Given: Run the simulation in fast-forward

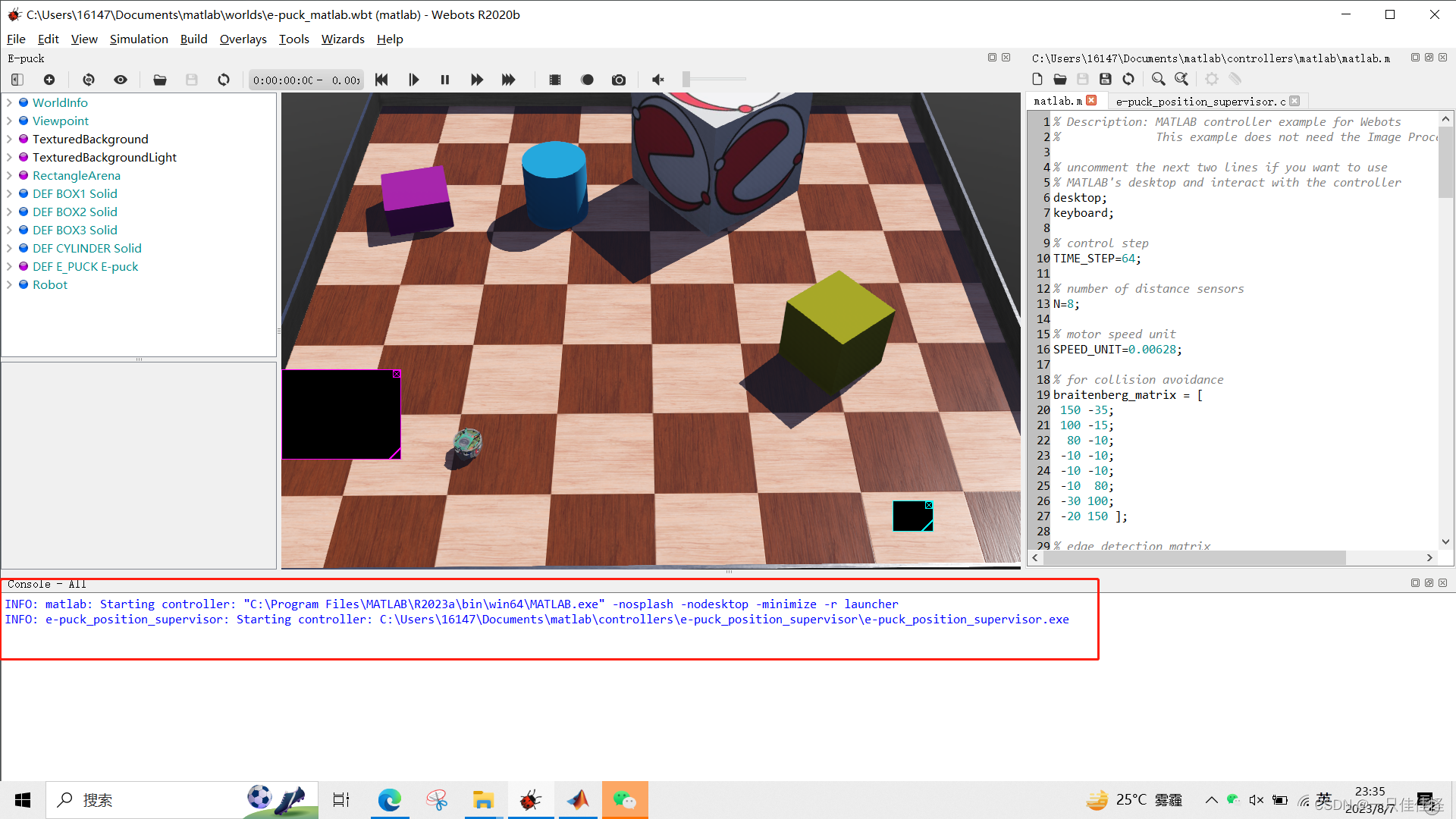Looking at the screenshot, I should (x=477, y=80).
